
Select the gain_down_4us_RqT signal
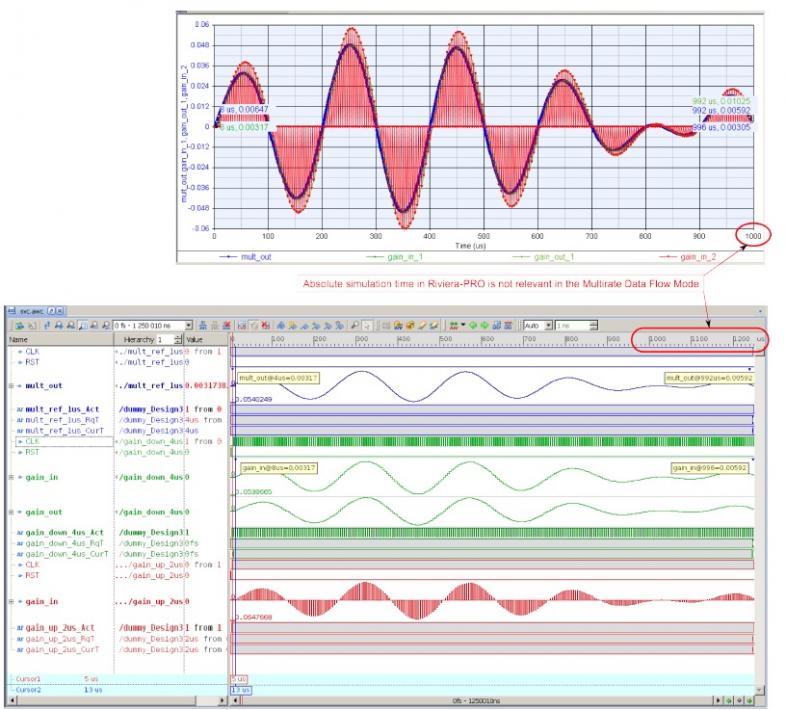pyautogui.click(x=64, y=543)
